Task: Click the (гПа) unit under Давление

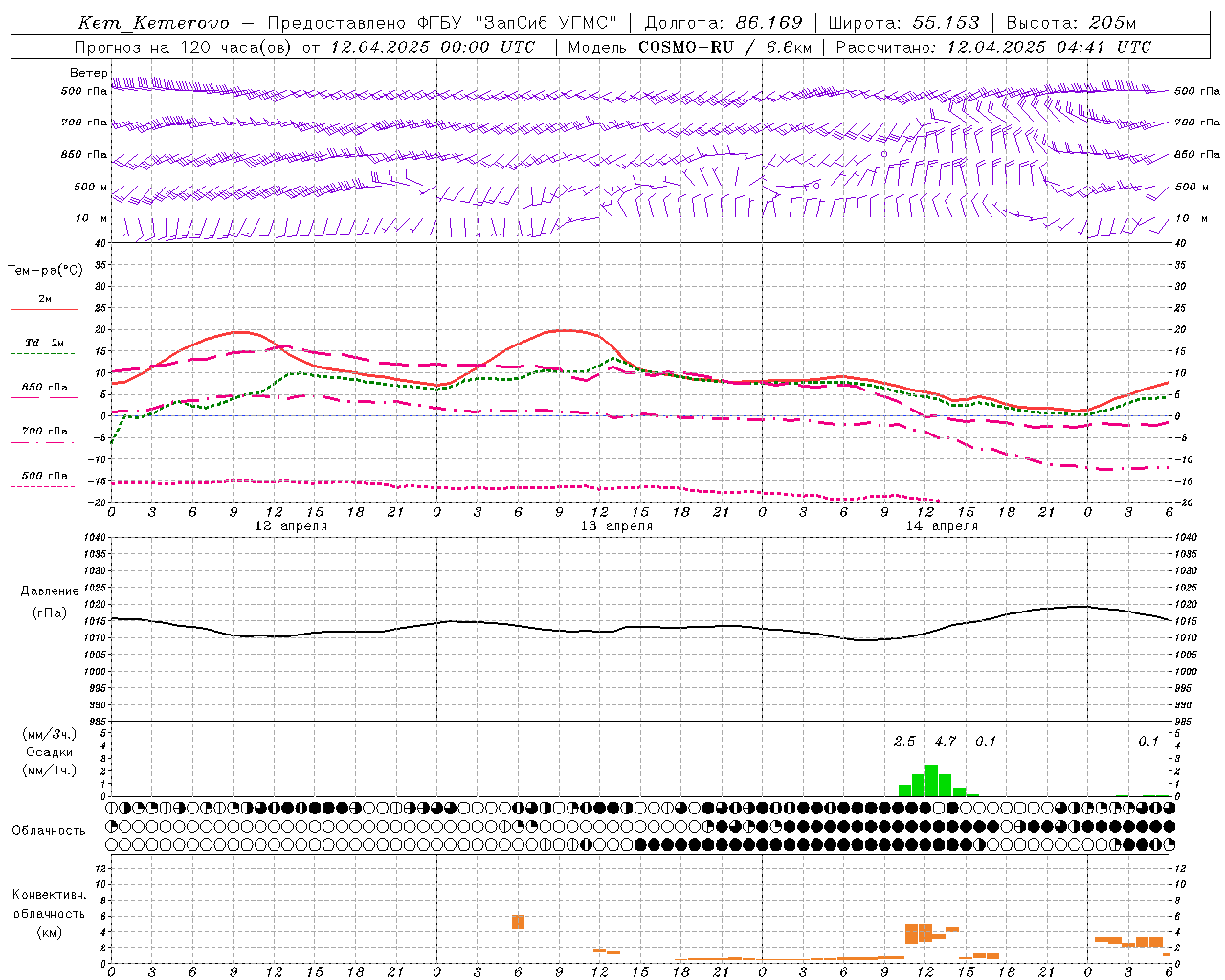Action: (x=50, y=612)
